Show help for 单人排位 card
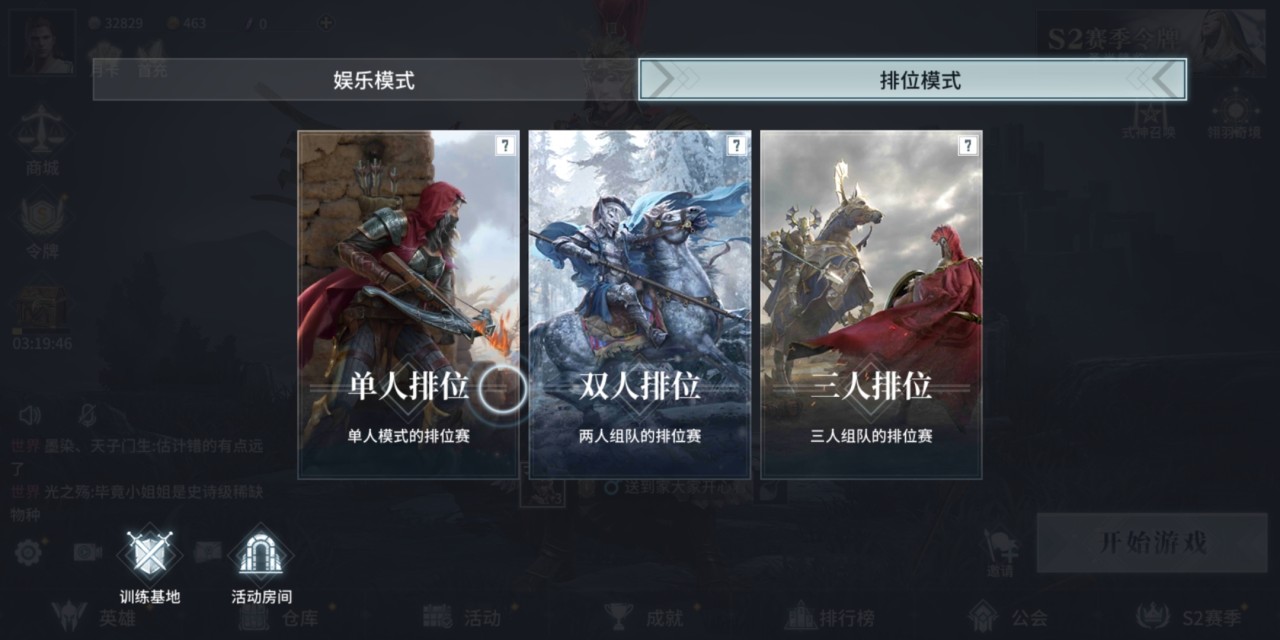This screenshot has height=640, width=1280. (505, 146)
